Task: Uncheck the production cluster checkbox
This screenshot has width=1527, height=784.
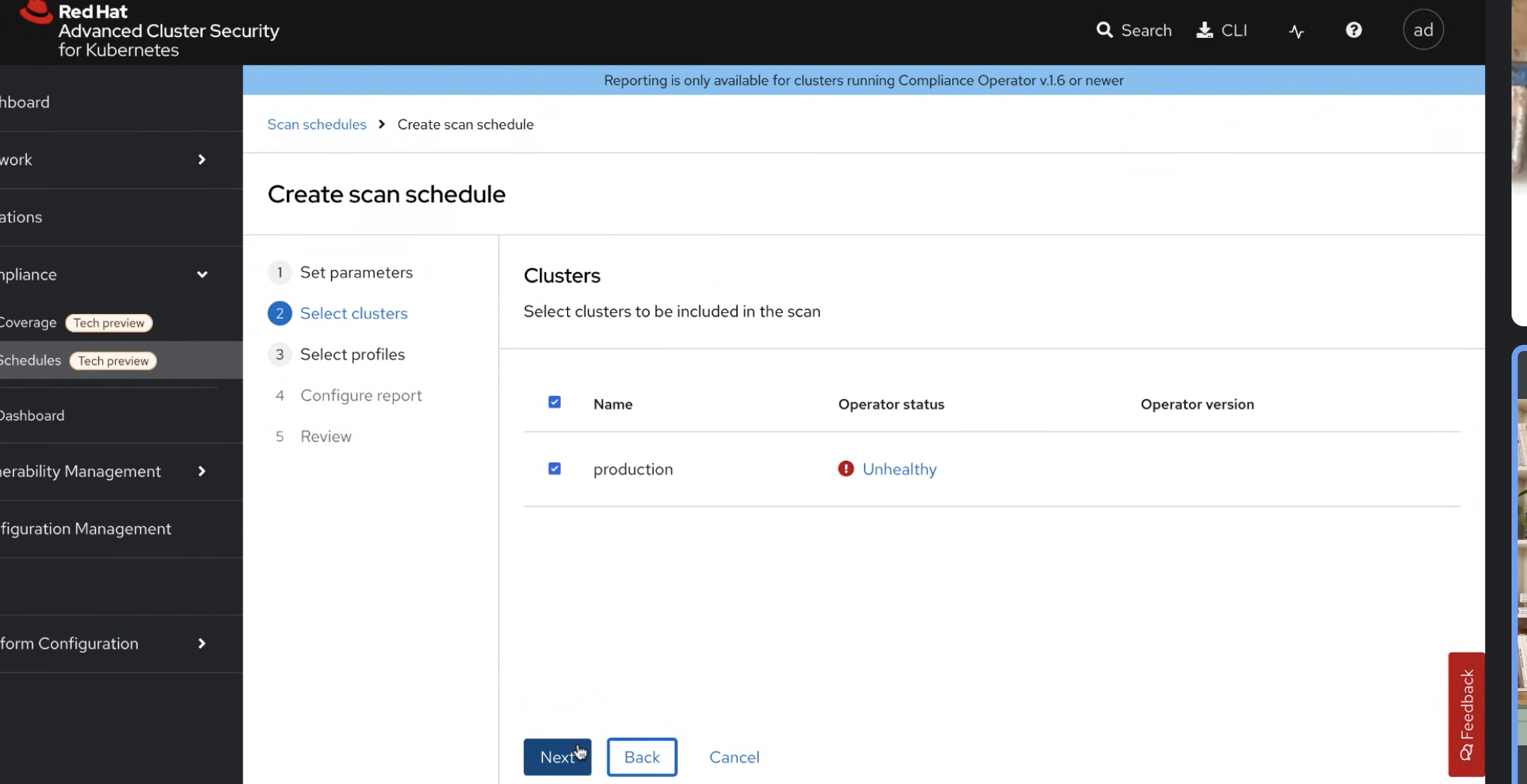Action: coord(555,469)
